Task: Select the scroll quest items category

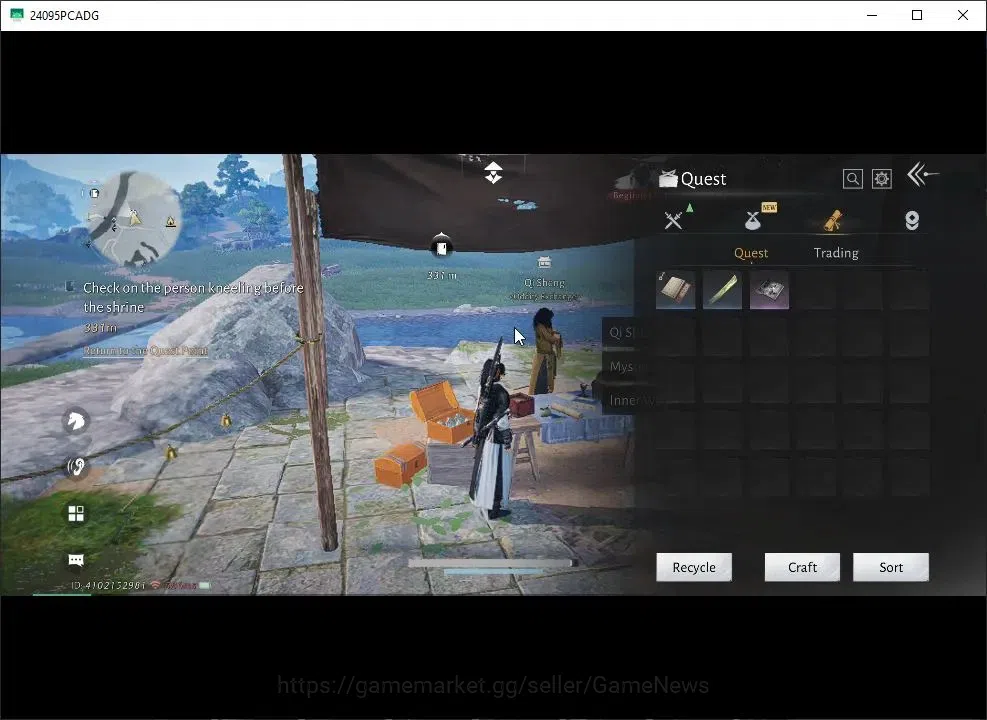Action: 833,220
